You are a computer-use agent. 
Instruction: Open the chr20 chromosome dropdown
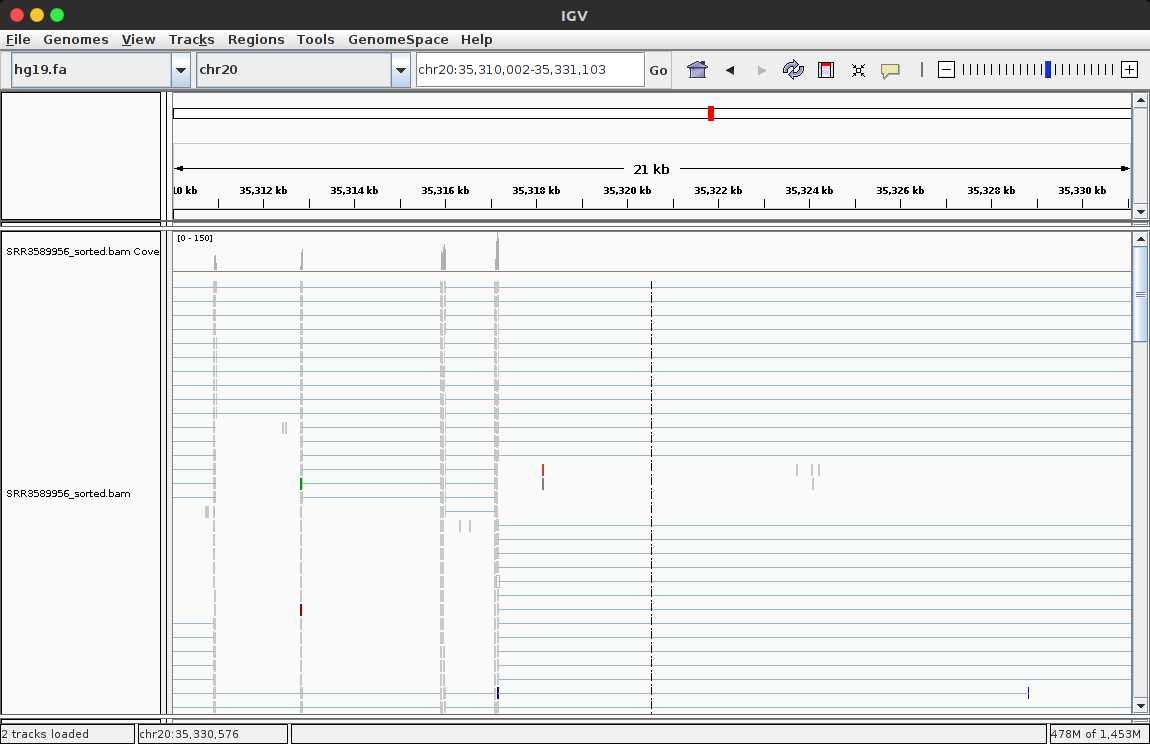(x=400, y=70)
